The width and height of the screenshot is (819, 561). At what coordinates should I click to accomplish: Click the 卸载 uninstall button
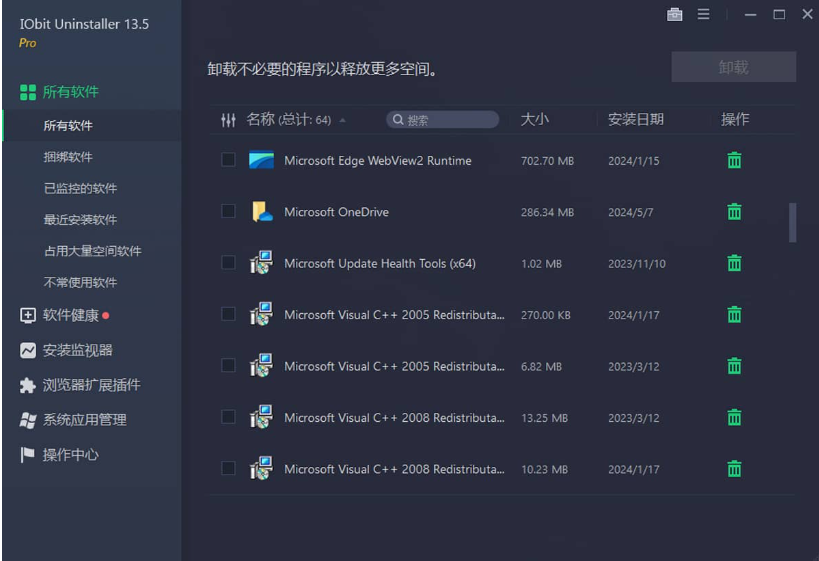click(x=733, y=67)
